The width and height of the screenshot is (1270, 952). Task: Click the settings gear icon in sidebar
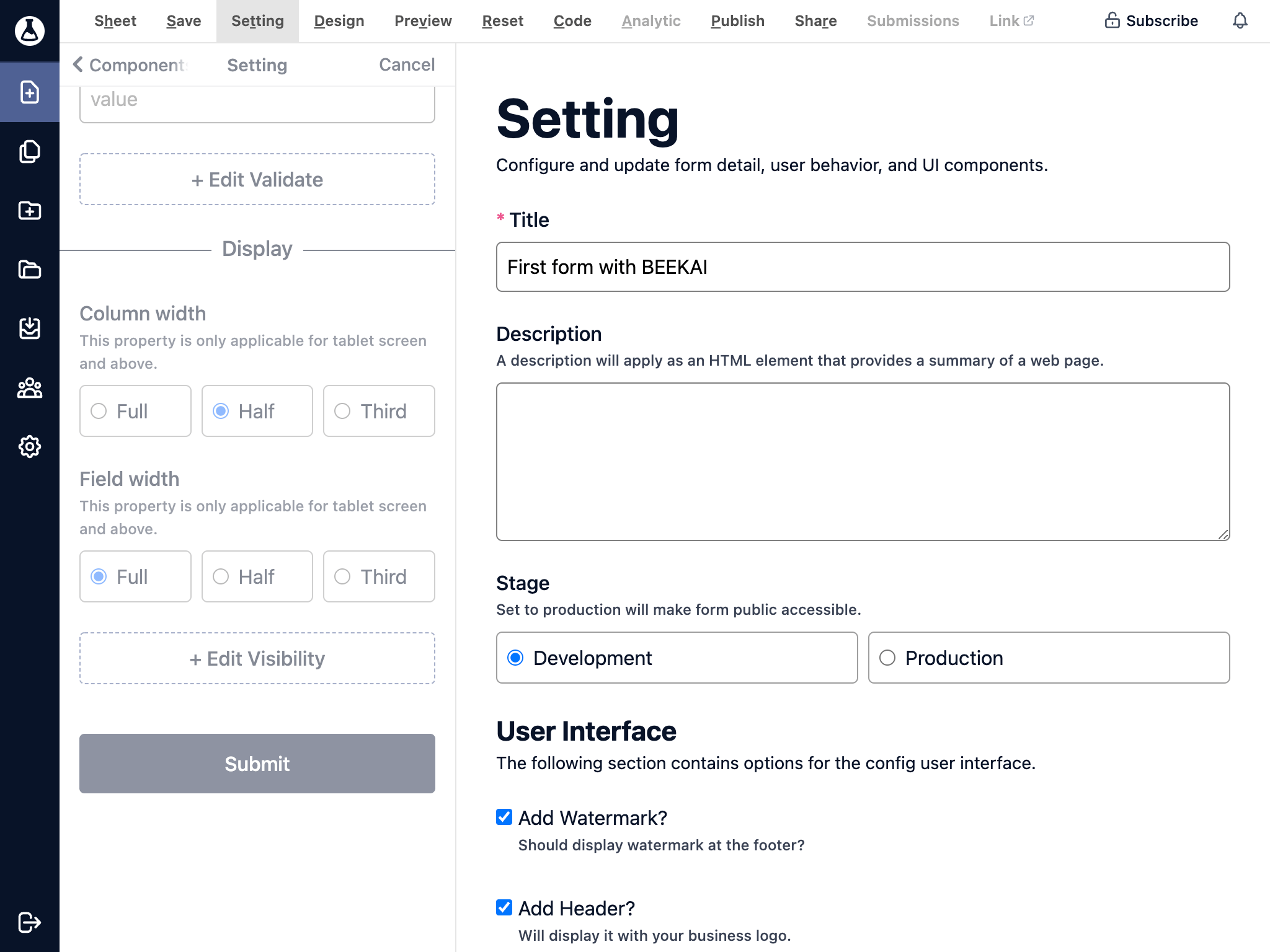click(x=29, y=446)
